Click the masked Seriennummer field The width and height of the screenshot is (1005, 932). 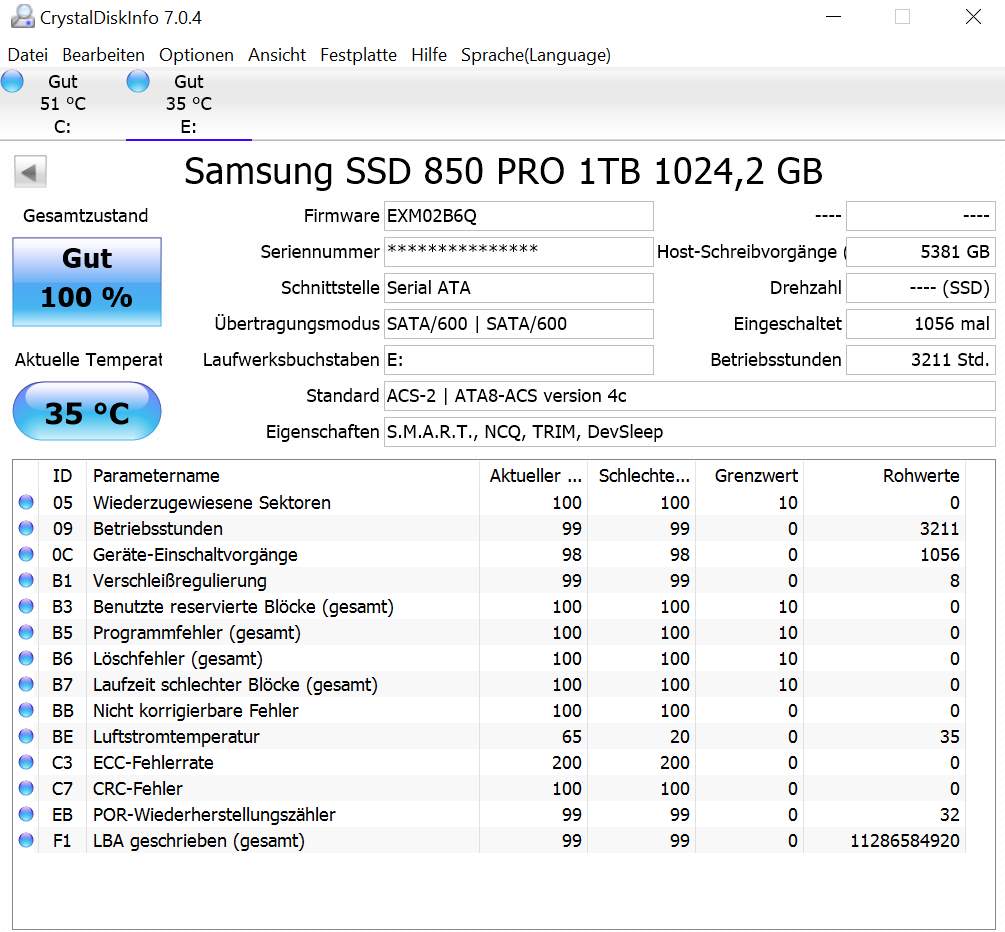coord(519,252)
